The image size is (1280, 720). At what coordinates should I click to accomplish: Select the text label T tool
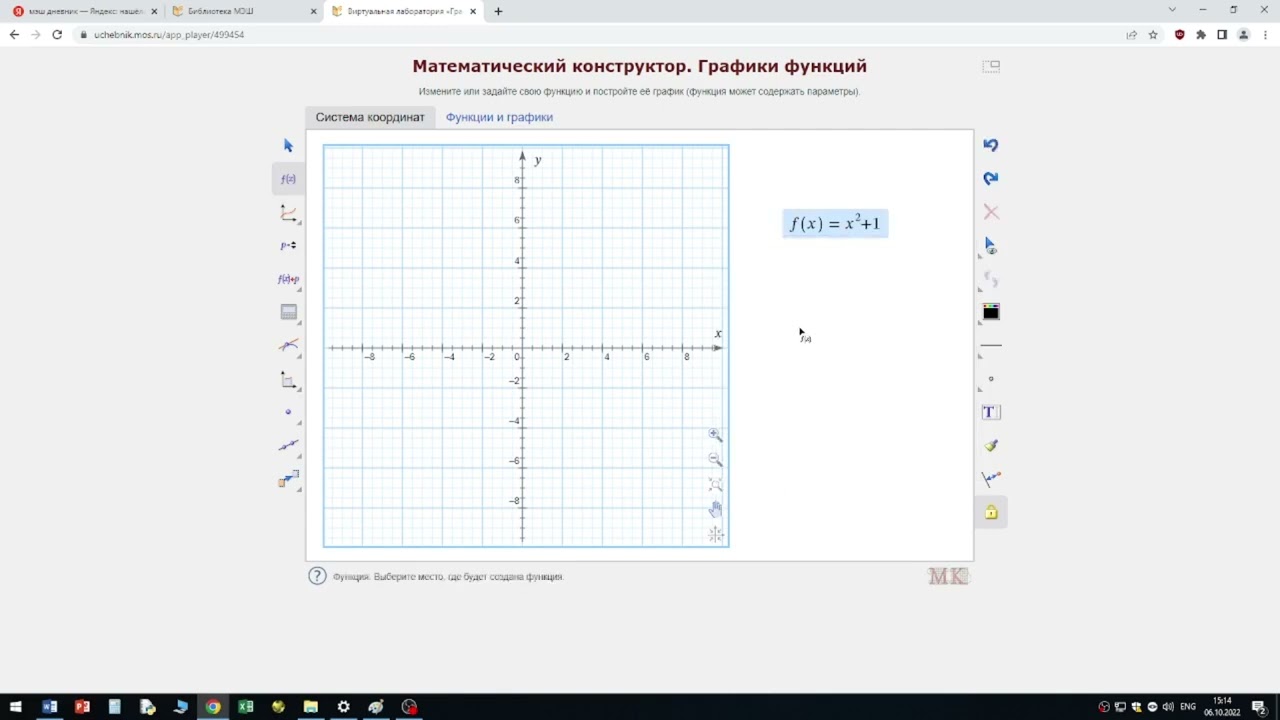coord(991,412)
